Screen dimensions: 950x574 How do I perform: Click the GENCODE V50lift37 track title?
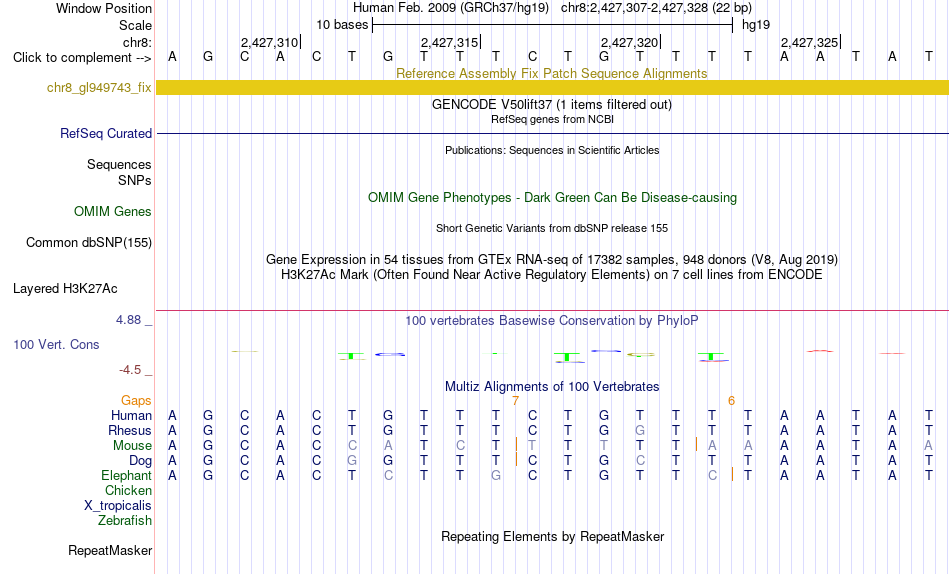coord(552,104)
